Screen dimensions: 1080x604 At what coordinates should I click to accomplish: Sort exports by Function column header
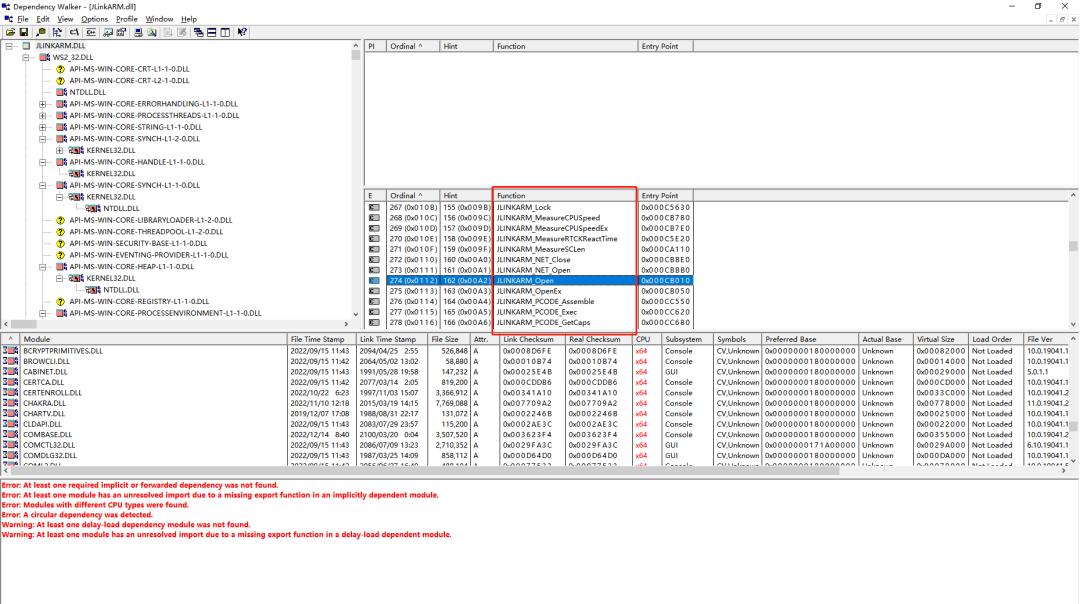(x=565, y=196)
